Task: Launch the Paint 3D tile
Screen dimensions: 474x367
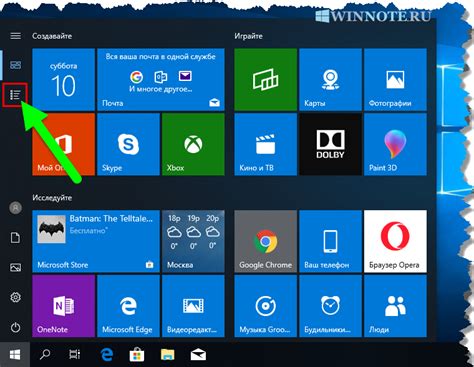Action: point(395,144)
